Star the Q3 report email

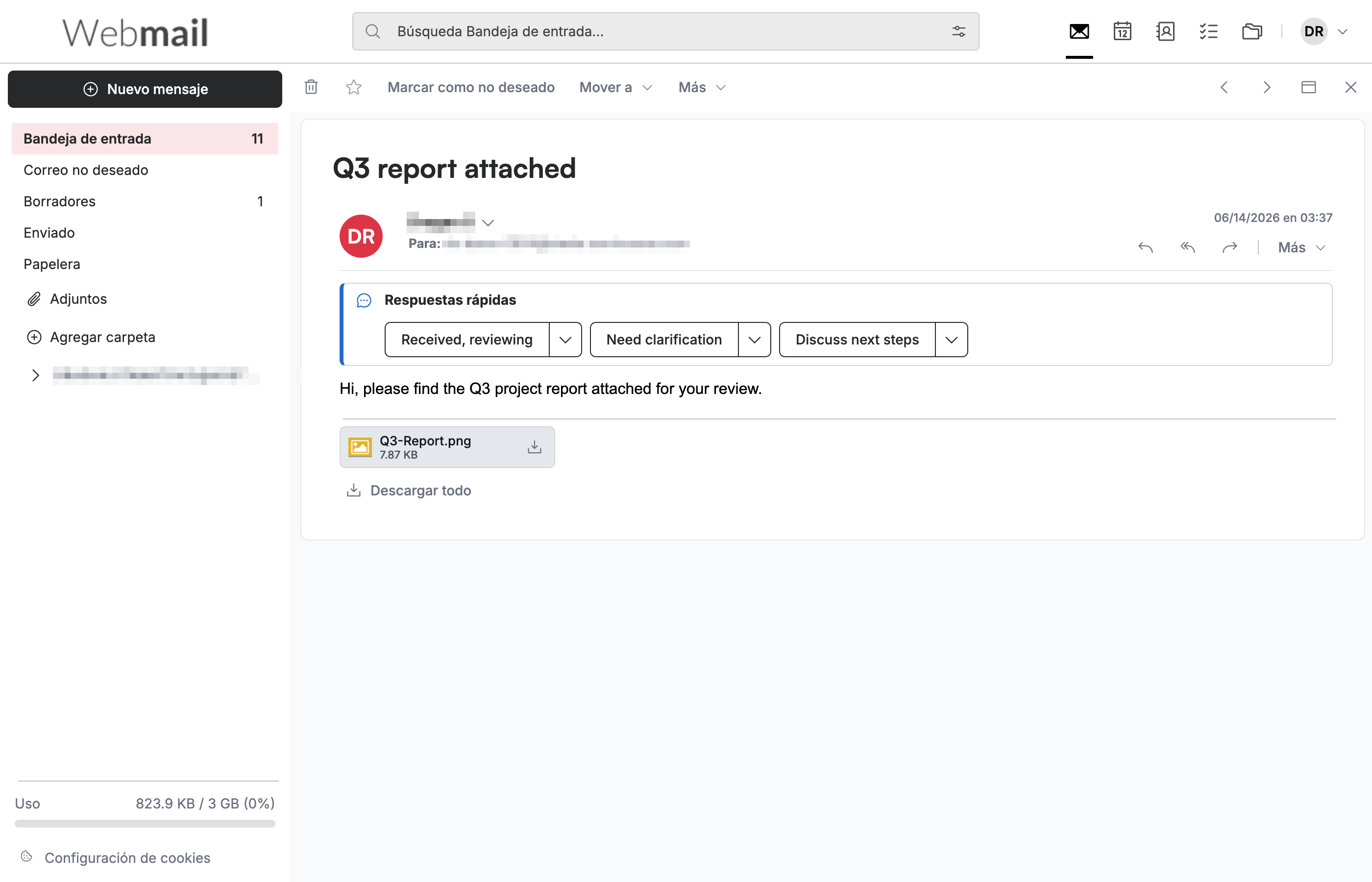pyautogui.click(x=354, y=87)
